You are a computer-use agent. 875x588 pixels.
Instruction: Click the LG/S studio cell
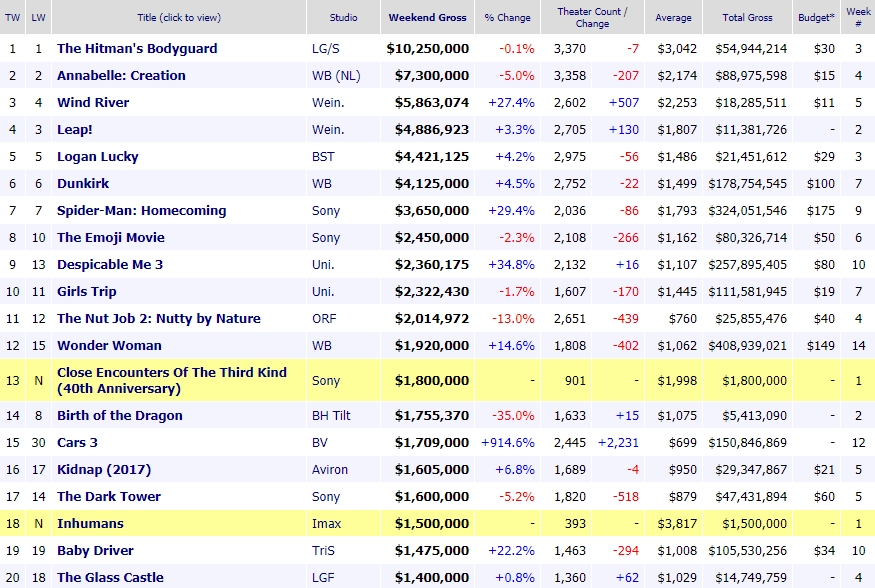pos(325,49)
